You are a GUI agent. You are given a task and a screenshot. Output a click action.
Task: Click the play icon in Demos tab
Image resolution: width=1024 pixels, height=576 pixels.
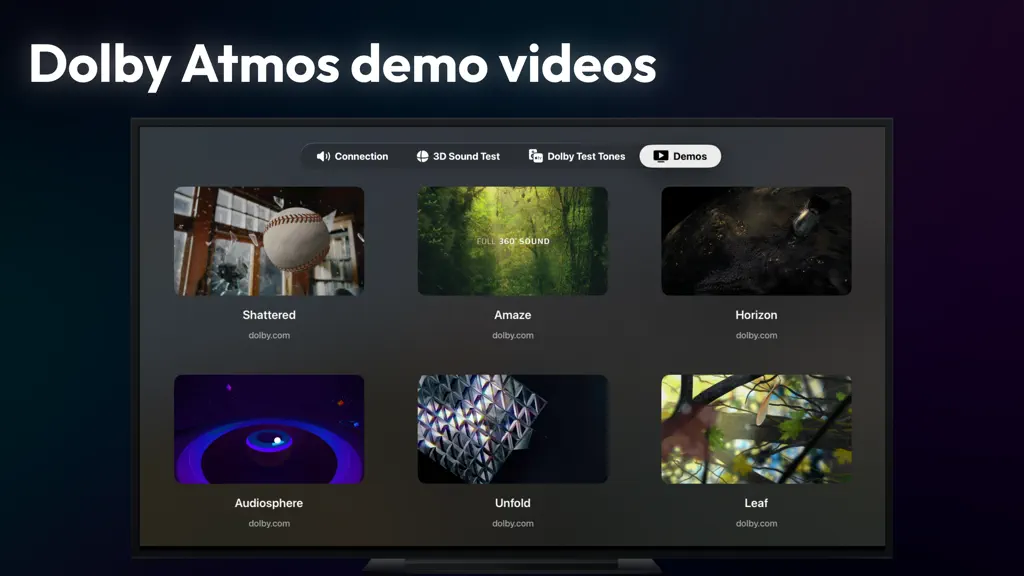point(660,156)
